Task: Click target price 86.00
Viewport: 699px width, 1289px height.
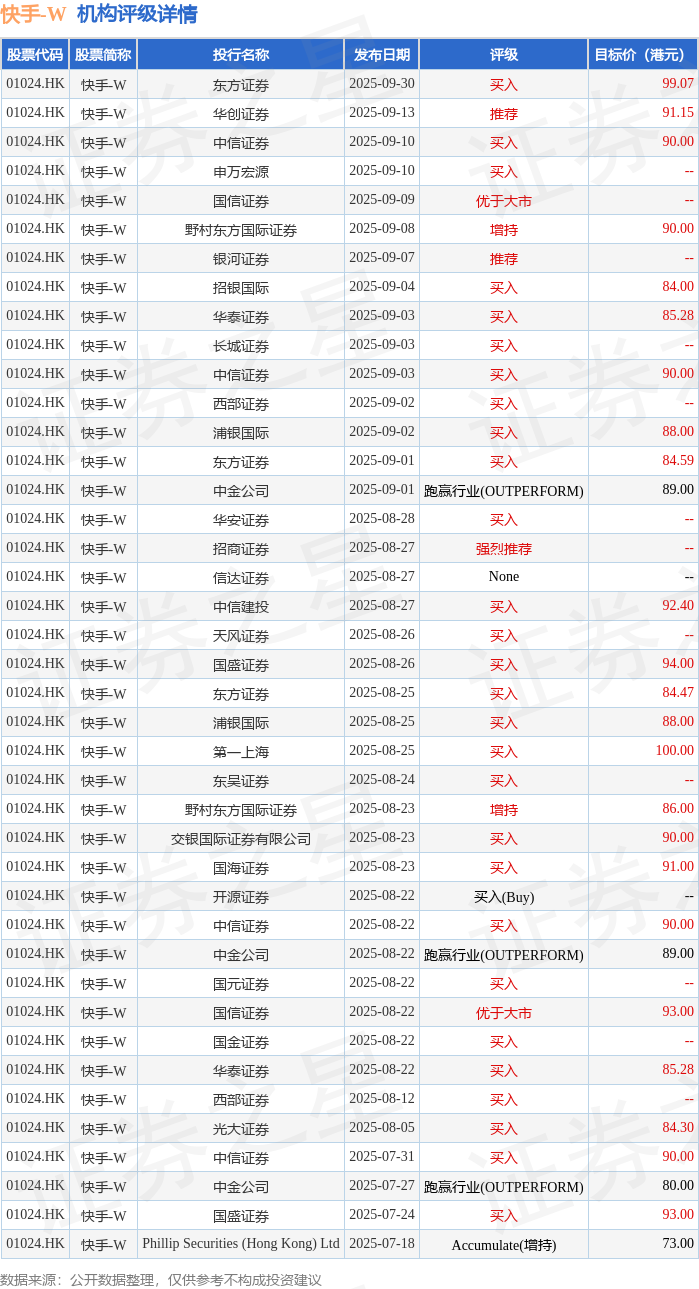Action: click(x=678, y=809)
